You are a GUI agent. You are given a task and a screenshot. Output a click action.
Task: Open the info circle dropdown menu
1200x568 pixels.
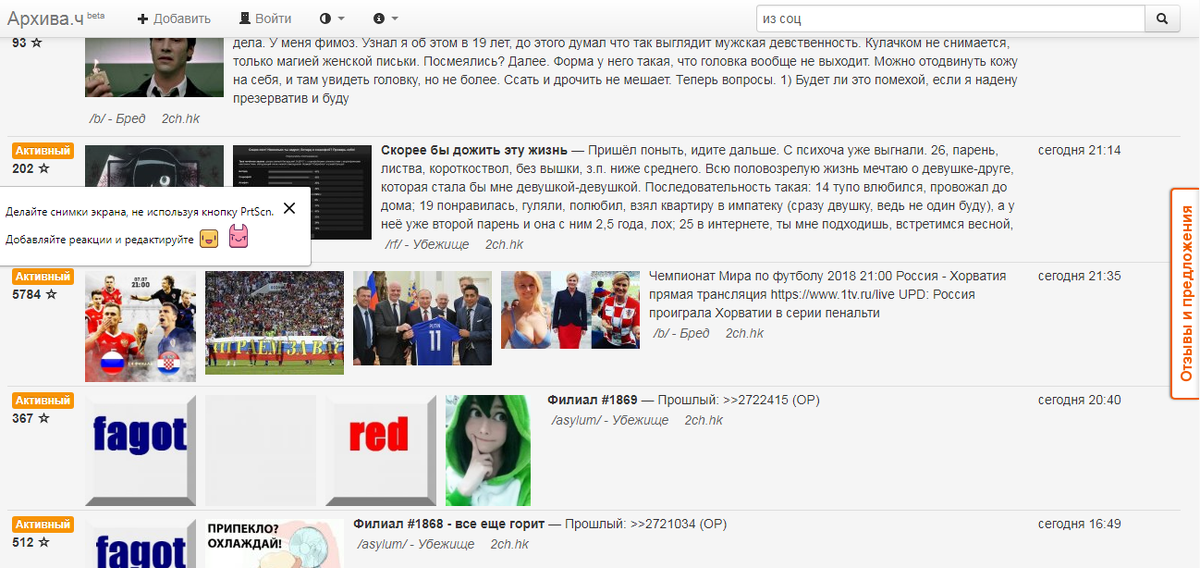click(x=385, y=18)
